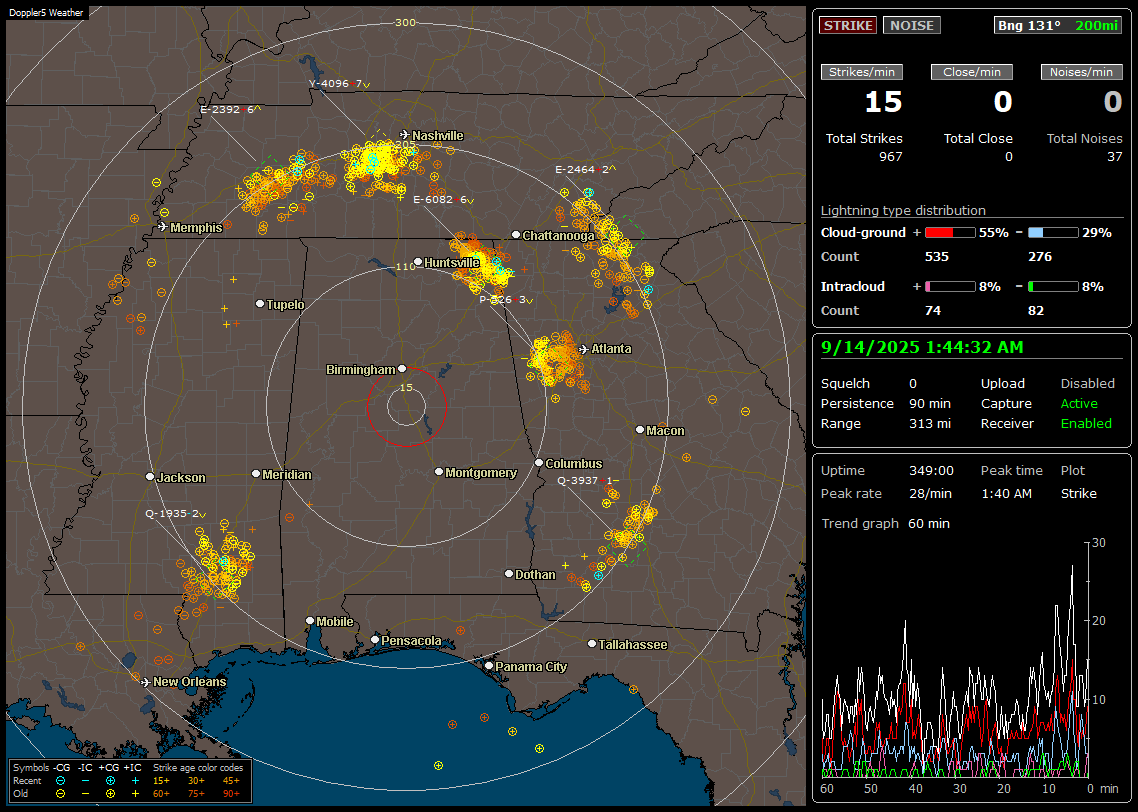Select the Close/min label button
Image resolution: width=1138 pixels, height=812 pixels.
pyautogui.click(x=972, y=72)
